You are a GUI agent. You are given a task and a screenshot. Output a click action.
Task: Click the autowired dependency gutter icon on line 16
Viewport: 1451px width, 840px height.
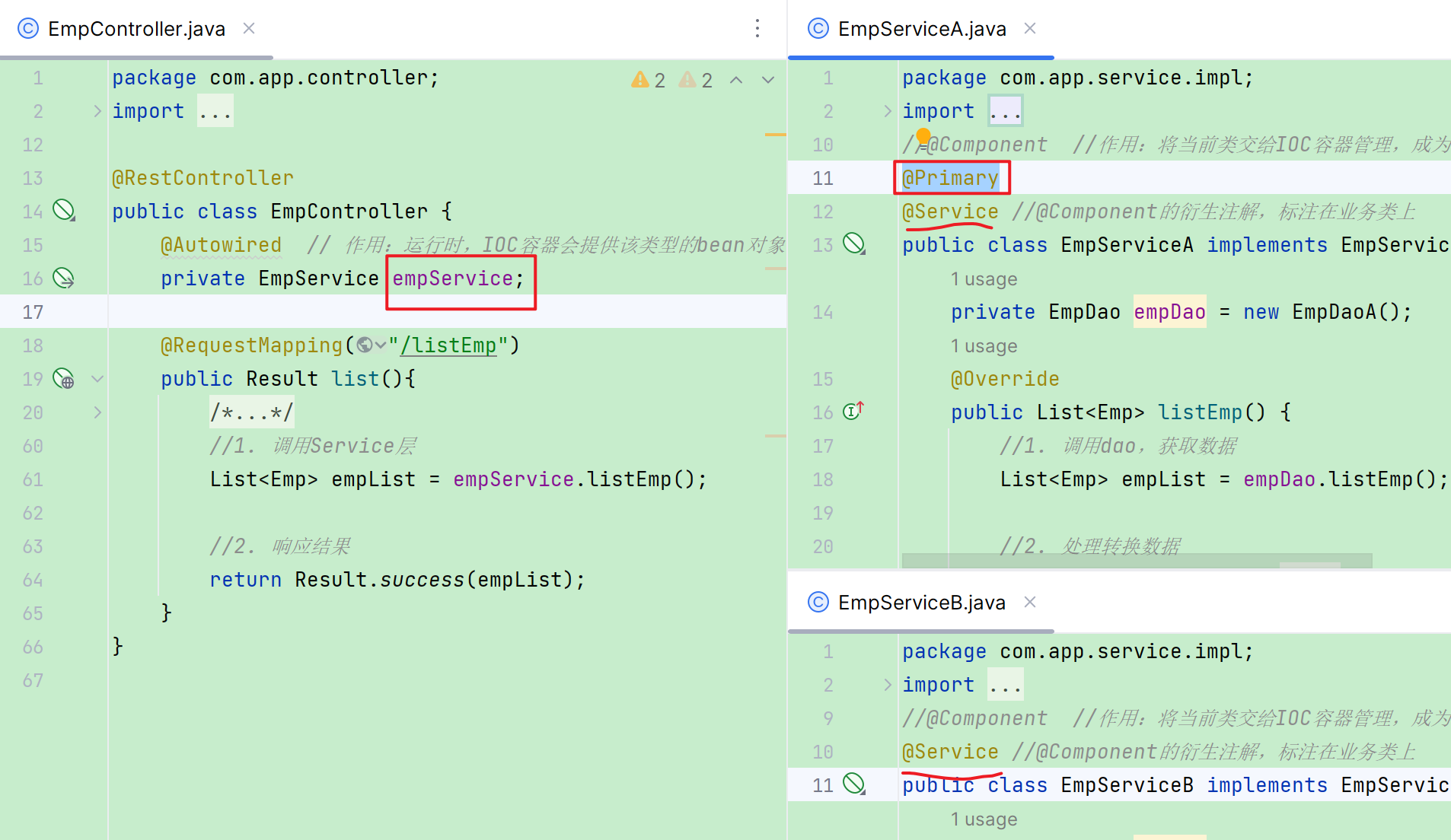click(64, 278)
